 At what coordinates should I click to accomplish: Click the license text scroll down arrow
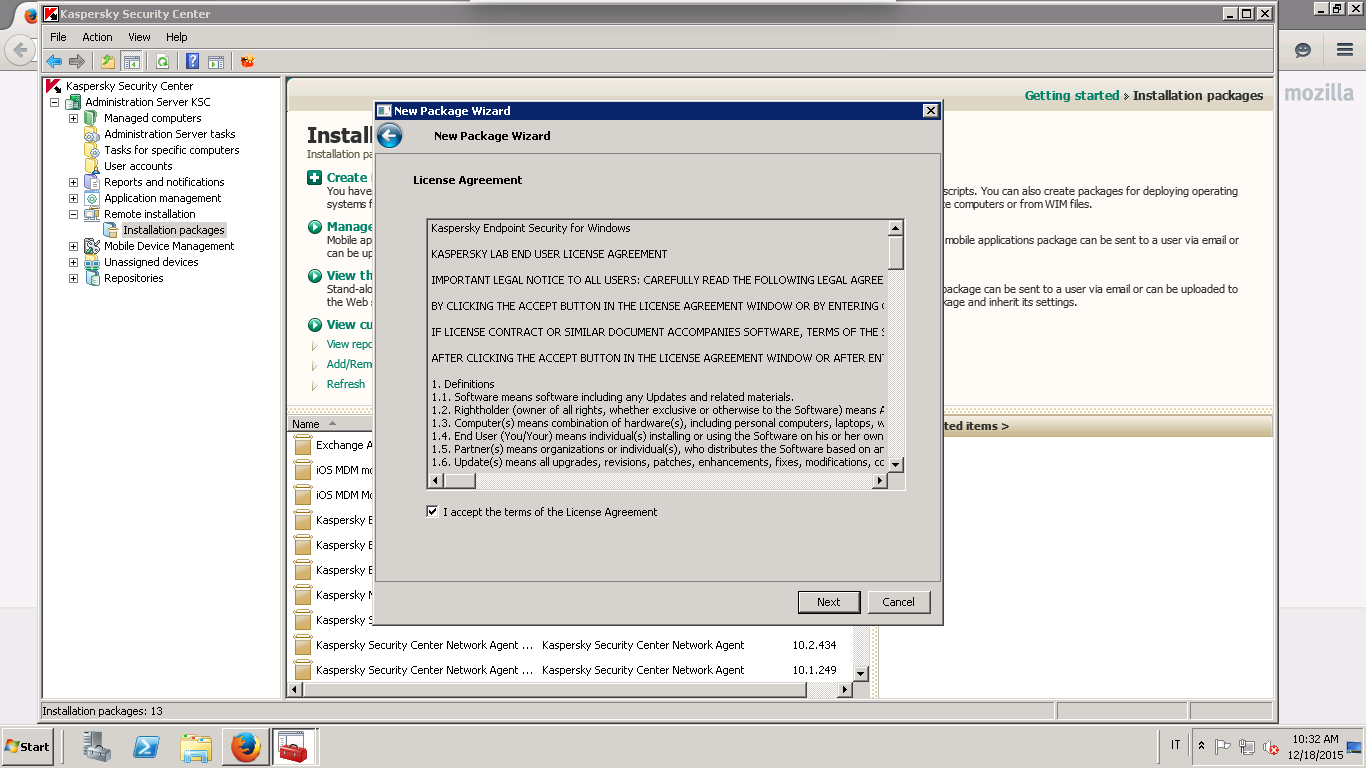896,465
